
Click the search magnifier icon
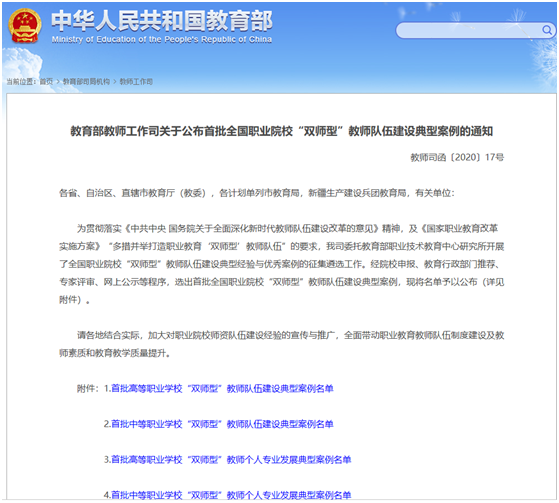point(547,30)
